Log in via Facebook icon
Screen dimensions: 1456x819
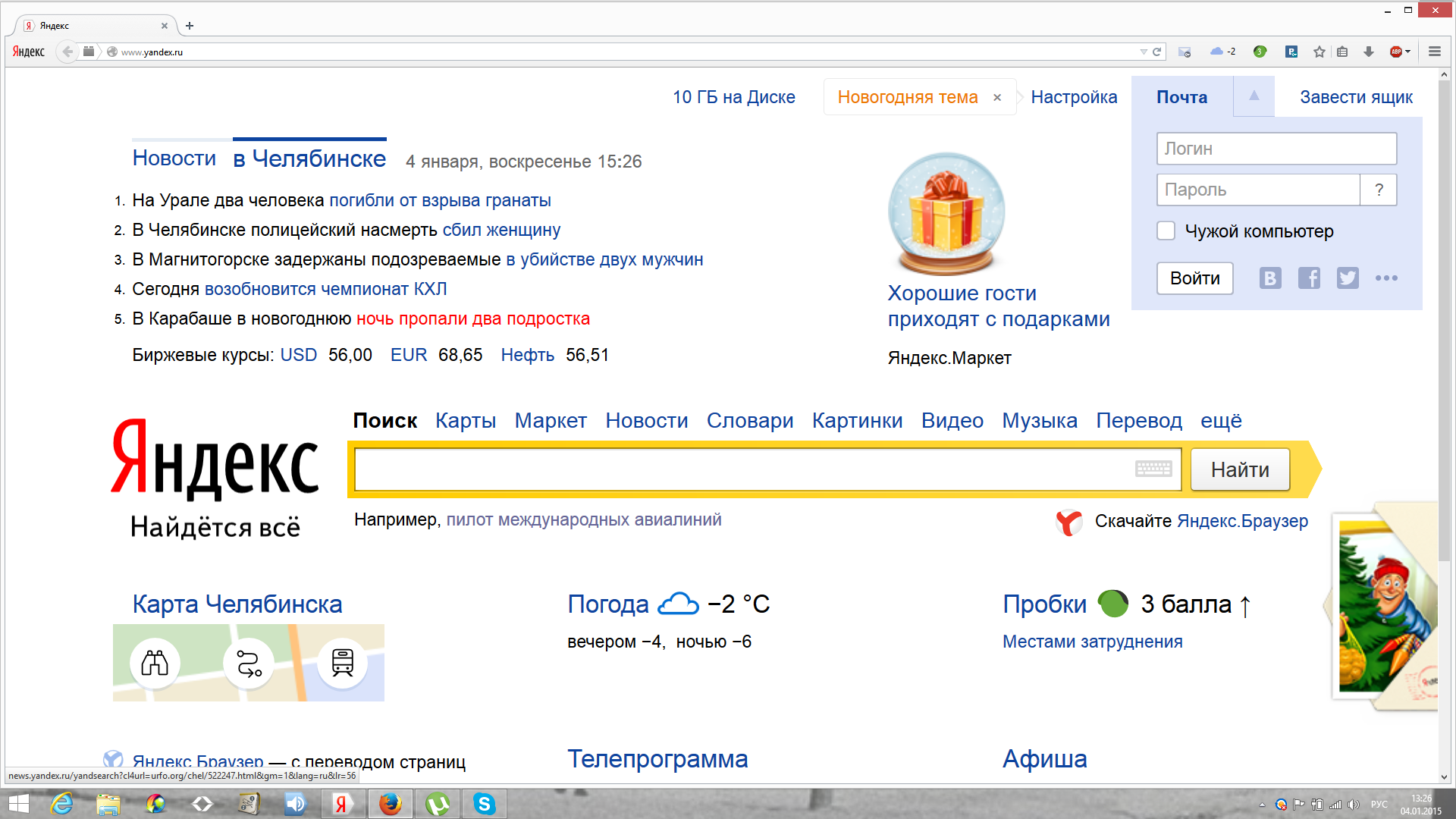coord(1309,278)
